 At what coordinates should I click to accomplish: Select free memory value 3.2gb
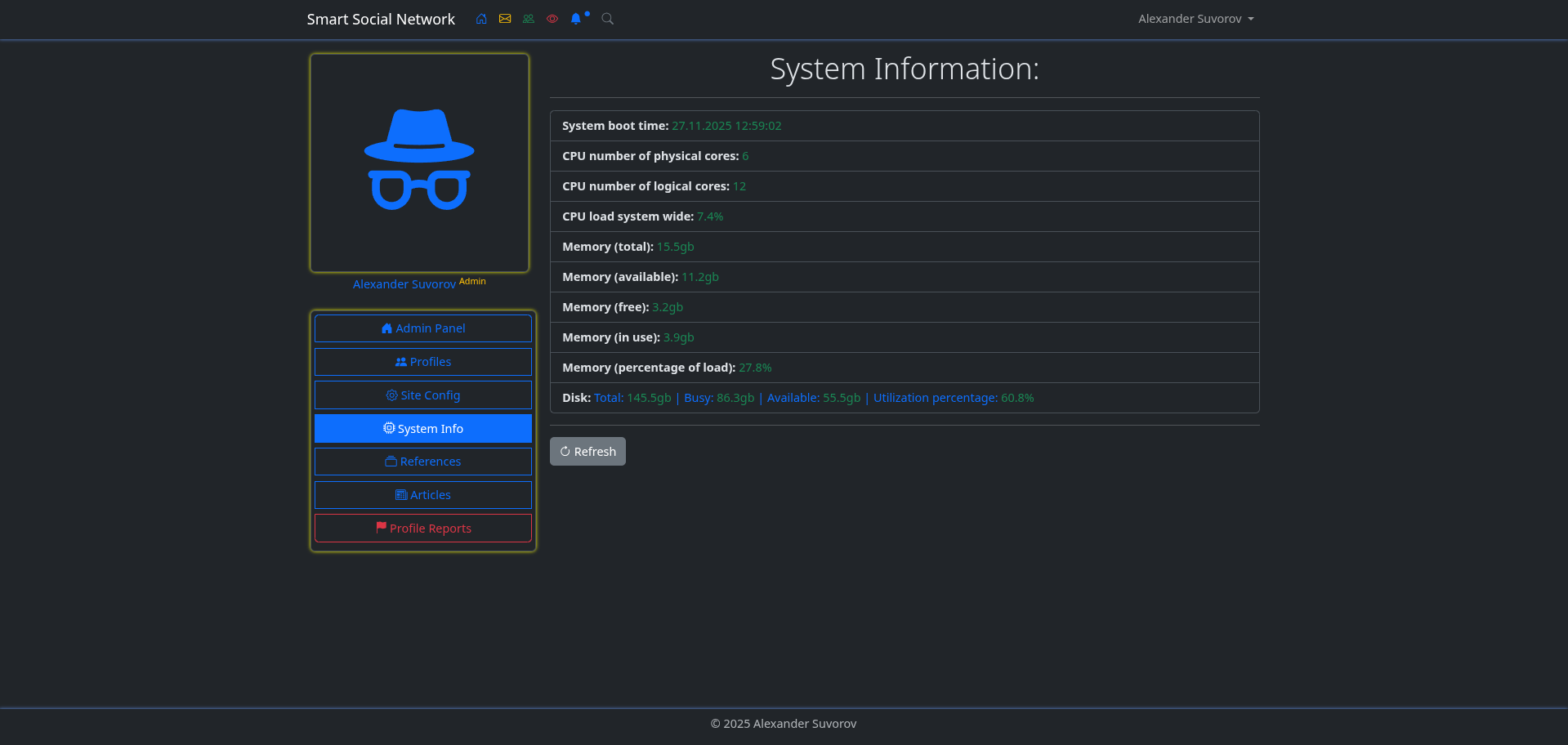pyautogui.click(x=668, y=307)
